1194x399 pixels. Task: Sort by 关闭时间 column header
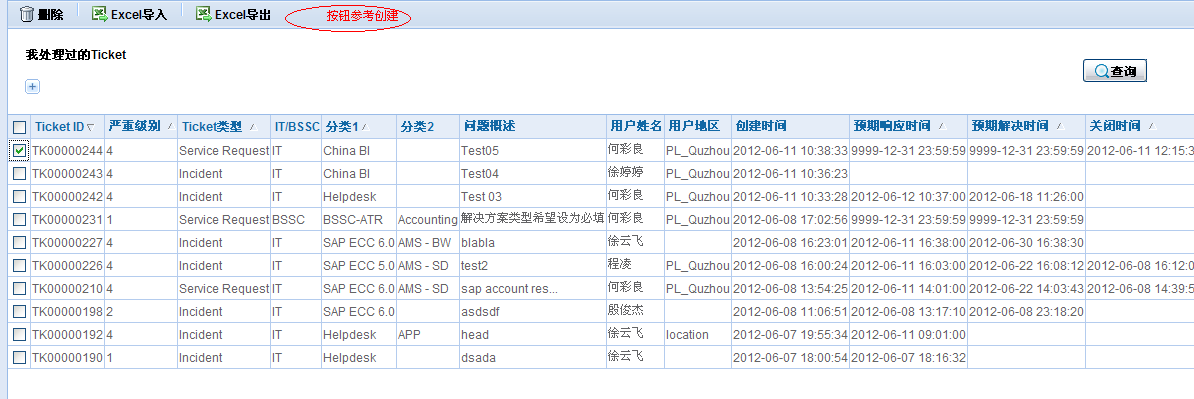1139,126
